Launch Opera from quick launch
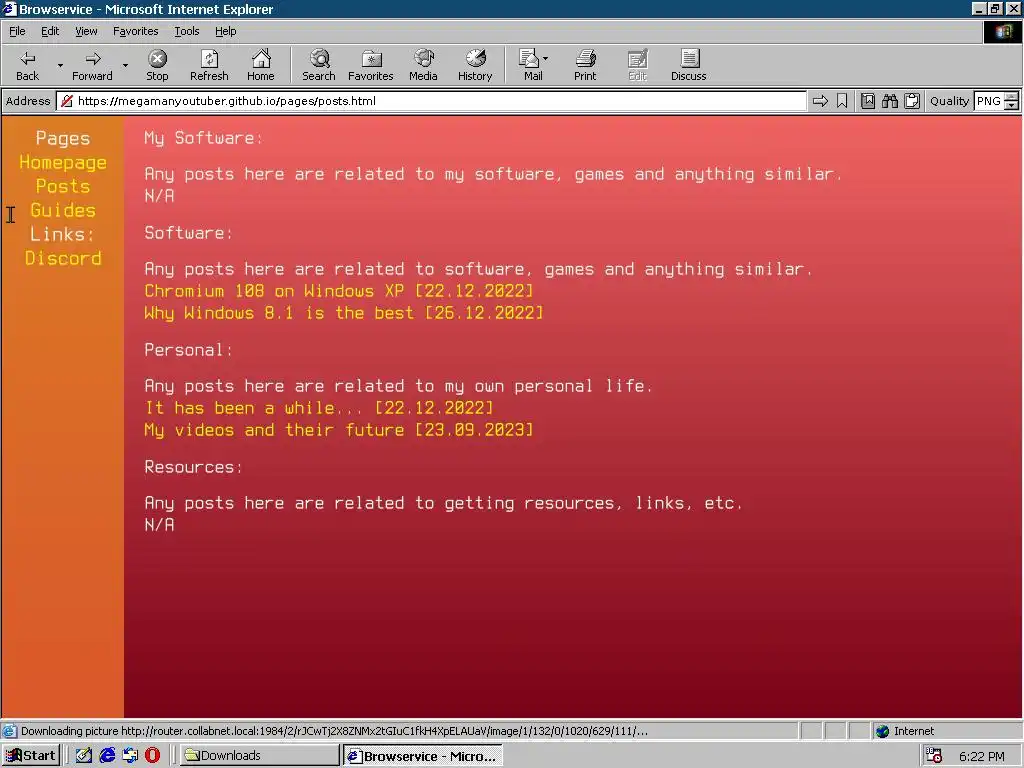The width and height of the screenshot is (1024, 768). click(x=152, y=756)
